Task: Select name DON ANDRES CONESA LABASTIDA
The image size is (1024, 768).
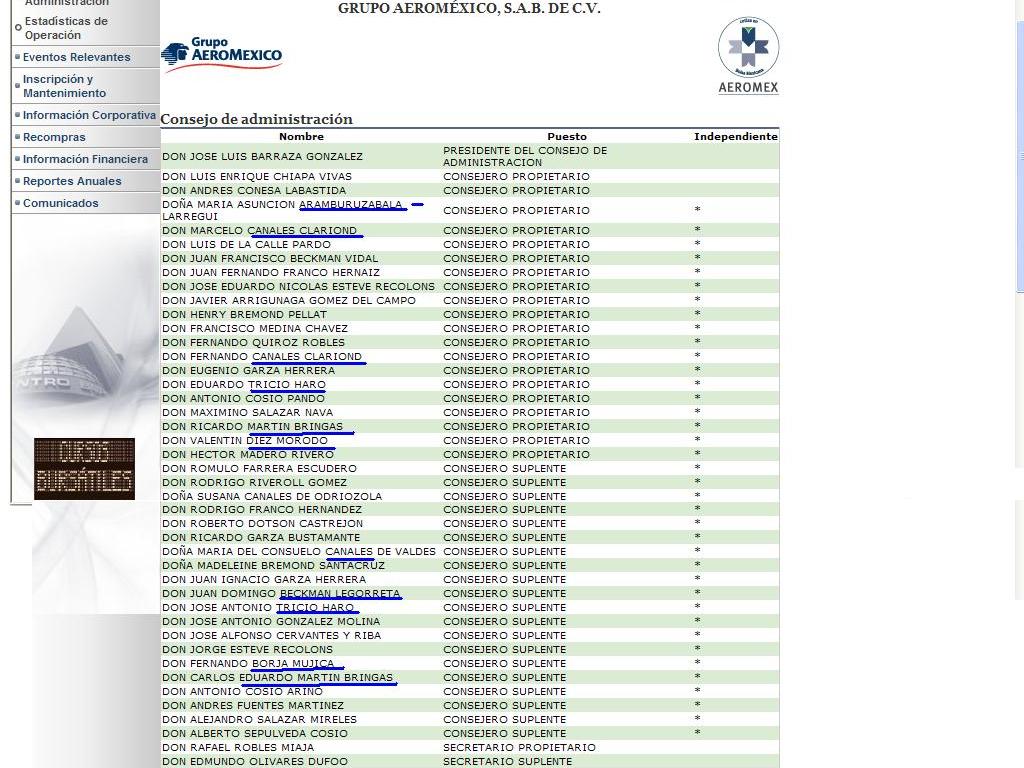Action: pos(254,191)
